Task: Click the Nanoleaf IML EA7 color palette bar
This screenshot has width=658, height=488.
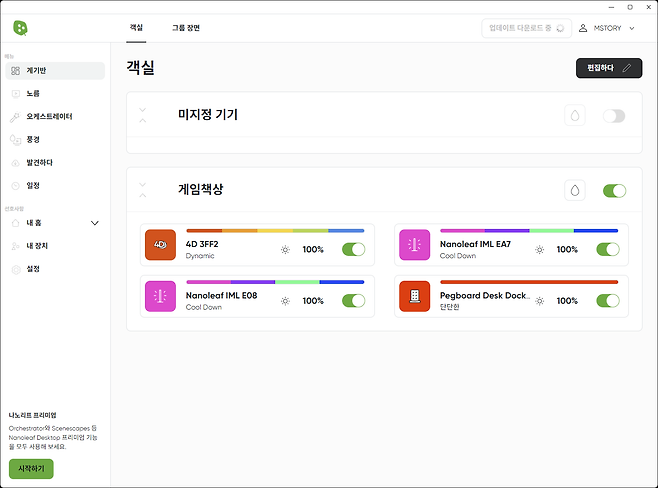Action: click(x=528, y=230)
